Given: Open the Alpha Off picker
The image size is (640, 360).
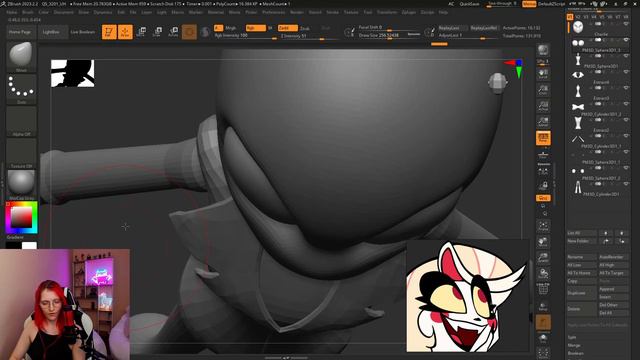Looking at the screenshot, I should pyautogui.click(x=21, y=120).
